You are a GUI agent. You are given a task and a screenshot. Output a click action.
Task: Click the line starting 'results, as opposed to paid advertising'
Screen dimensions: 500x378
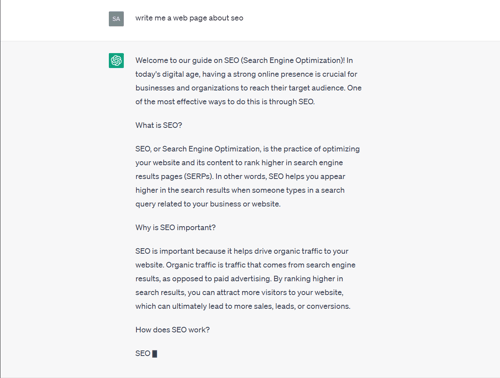point(239,279)
